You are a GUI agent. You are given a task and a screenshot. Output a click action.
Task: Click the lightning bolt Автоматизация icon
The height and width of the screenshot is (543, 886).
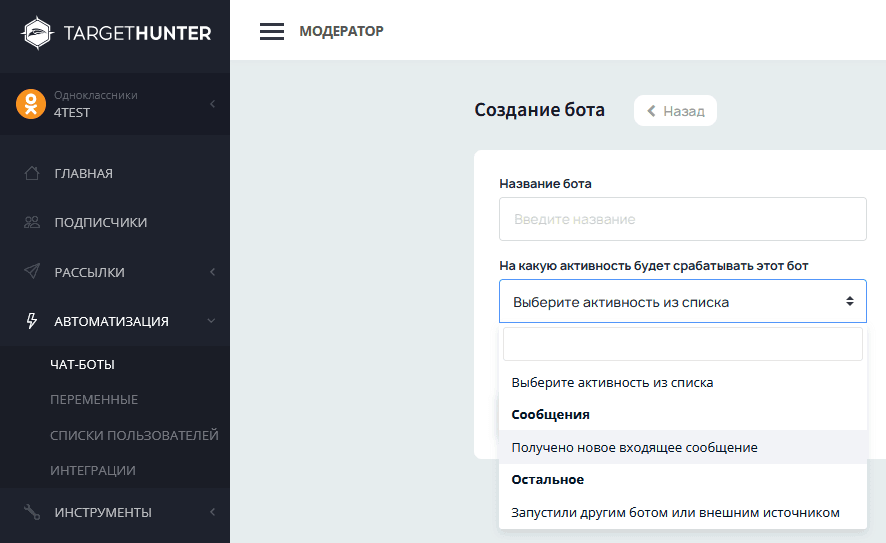click(32, 321)
